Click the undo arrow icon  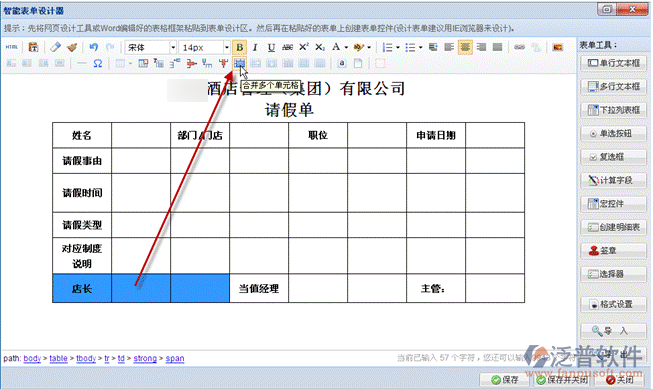point(94,47)
